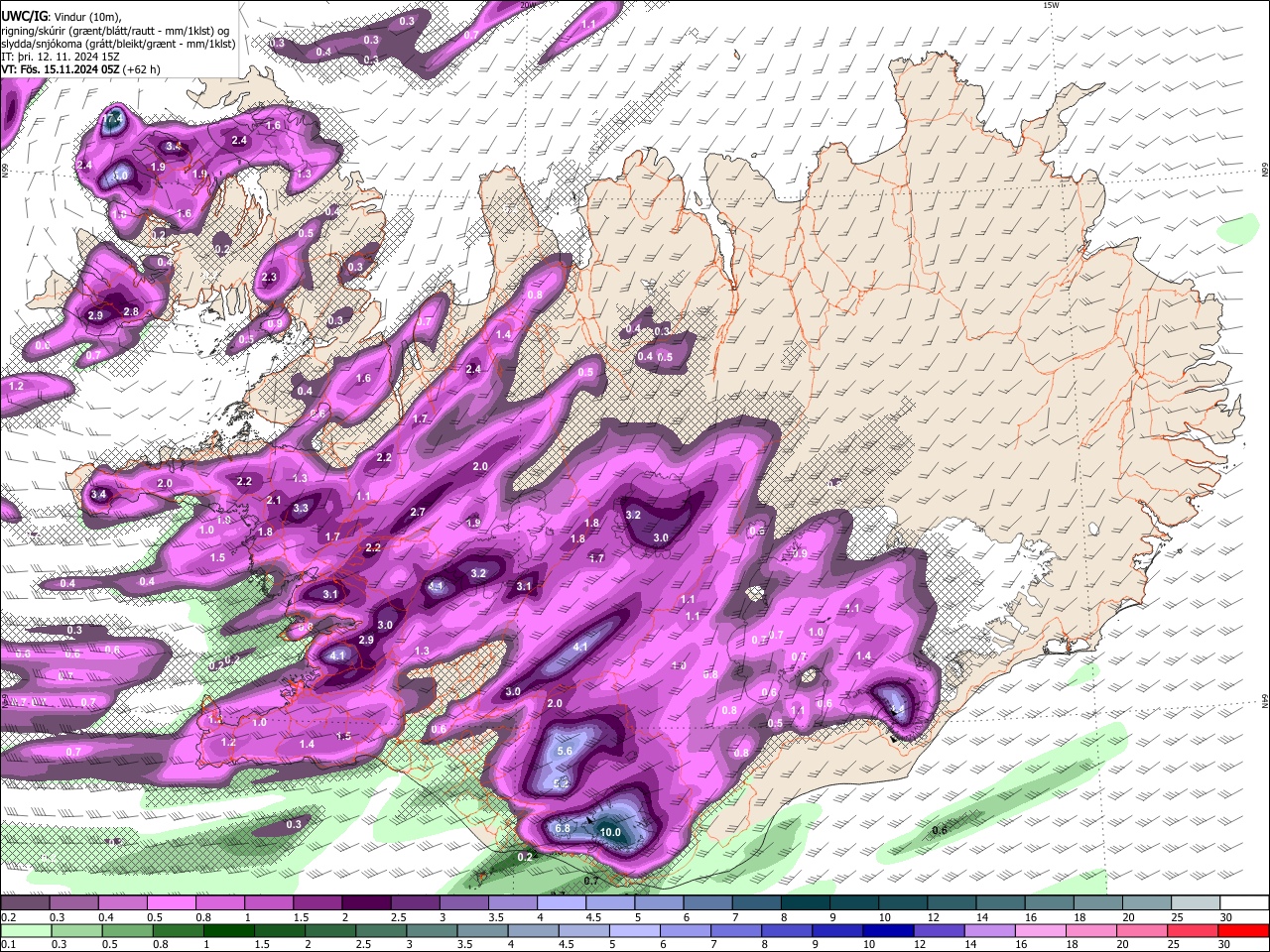Select the valid time line 'VT: Fös. 15.11.2024 05Z'
Image resolution: width=1270 pixels, height=952 pixels.
tap(60, 69)
